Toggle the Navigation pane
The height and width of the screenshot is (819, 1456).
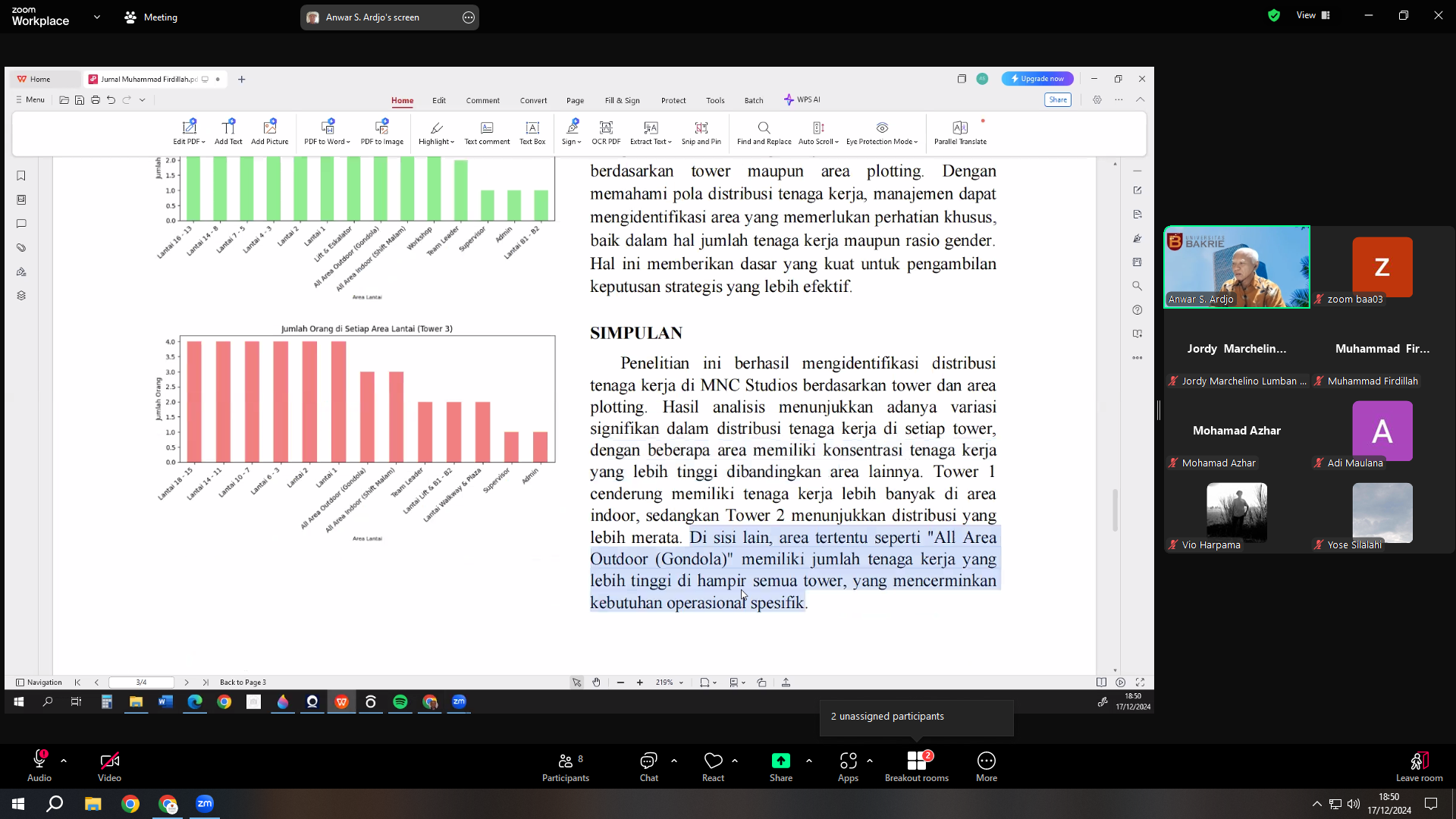coord(39,682)
